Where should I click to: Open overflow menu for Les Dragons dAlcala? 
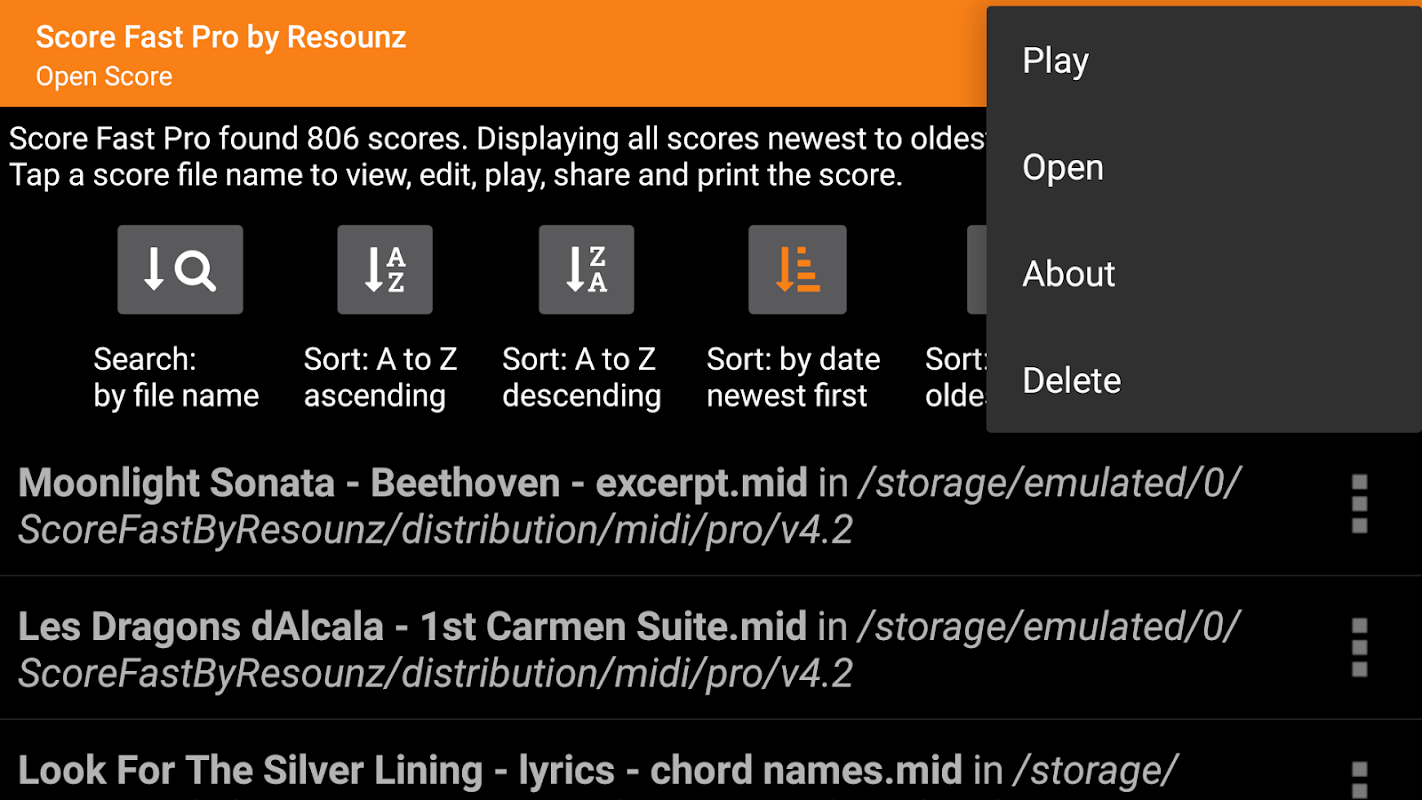1358,648
